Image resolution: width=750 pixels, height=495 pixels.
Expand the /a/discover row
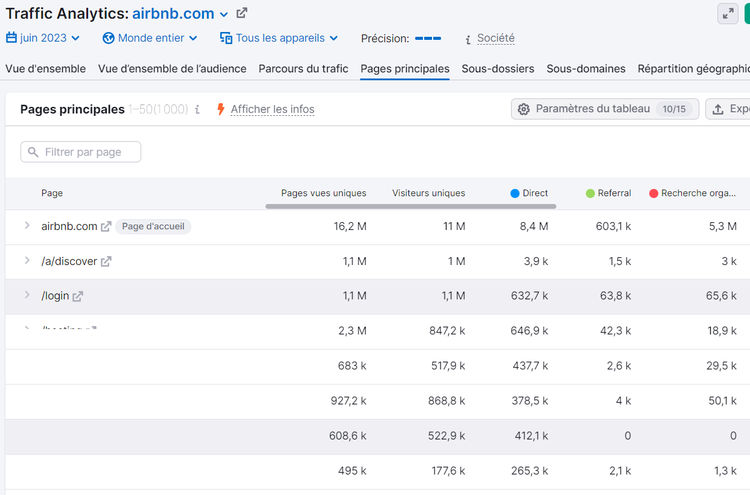click(x=27, y=260)
